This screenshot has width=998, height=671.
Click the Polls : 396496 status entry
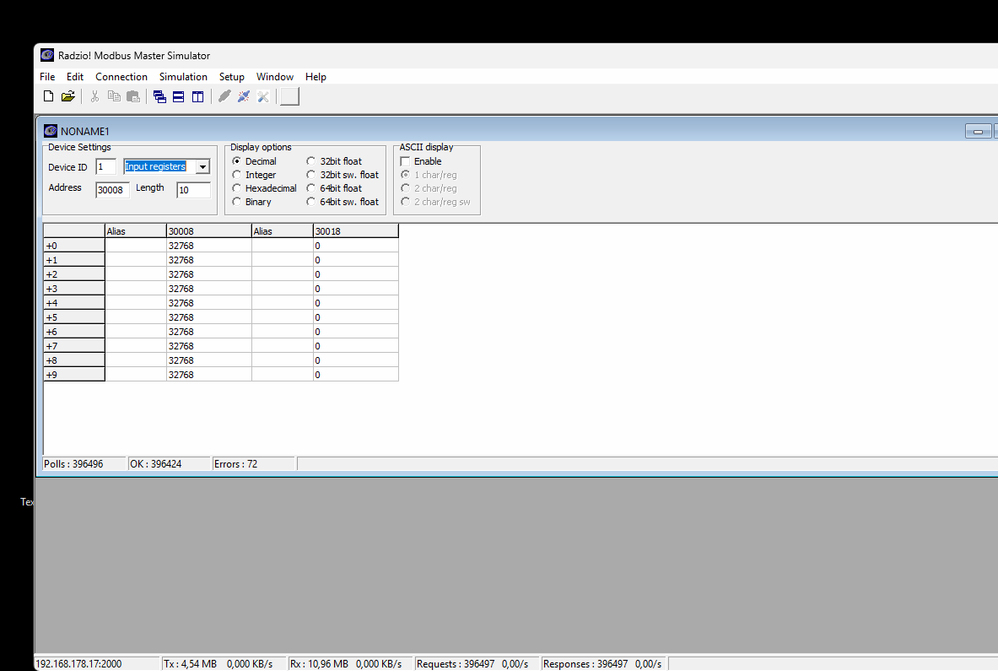coord(84,464)
